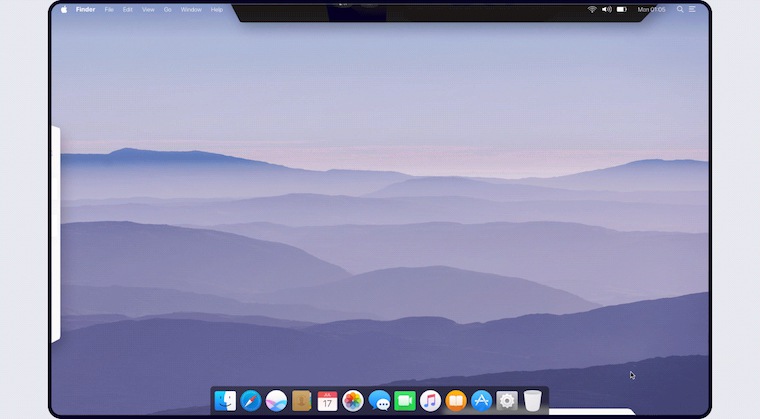Open Spotlight search magnifier icon
Viewport: 760px width, 419px height.
(680, 9)
